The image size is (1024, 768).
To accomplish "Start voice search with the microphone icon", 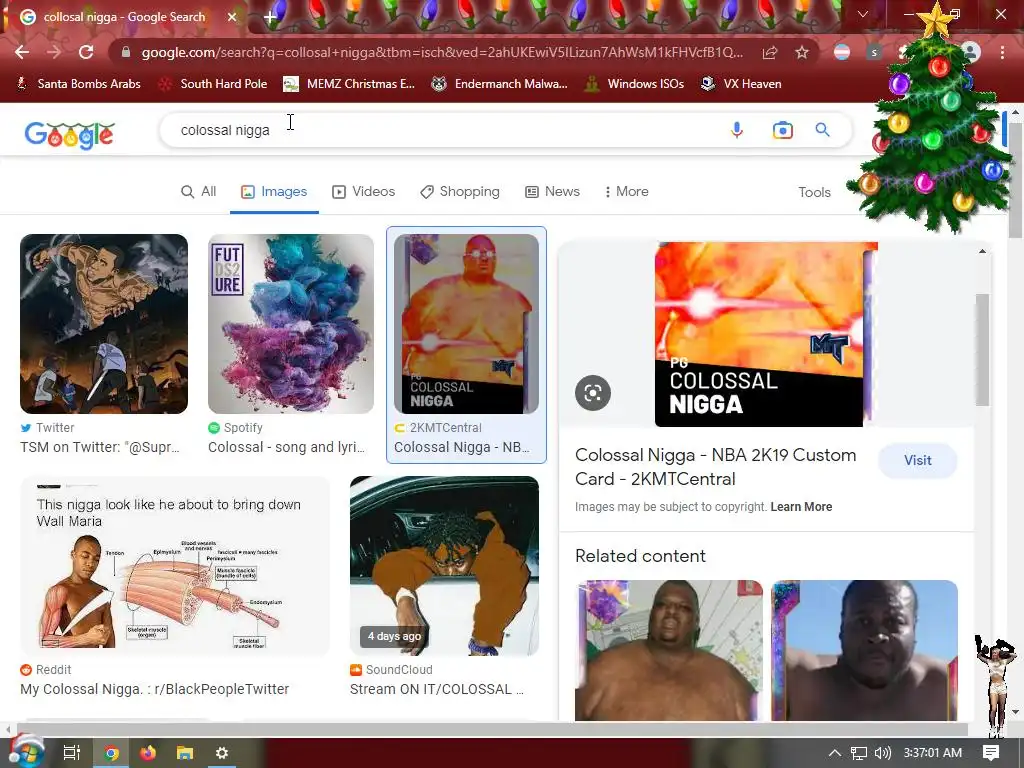I will (737, 130).
